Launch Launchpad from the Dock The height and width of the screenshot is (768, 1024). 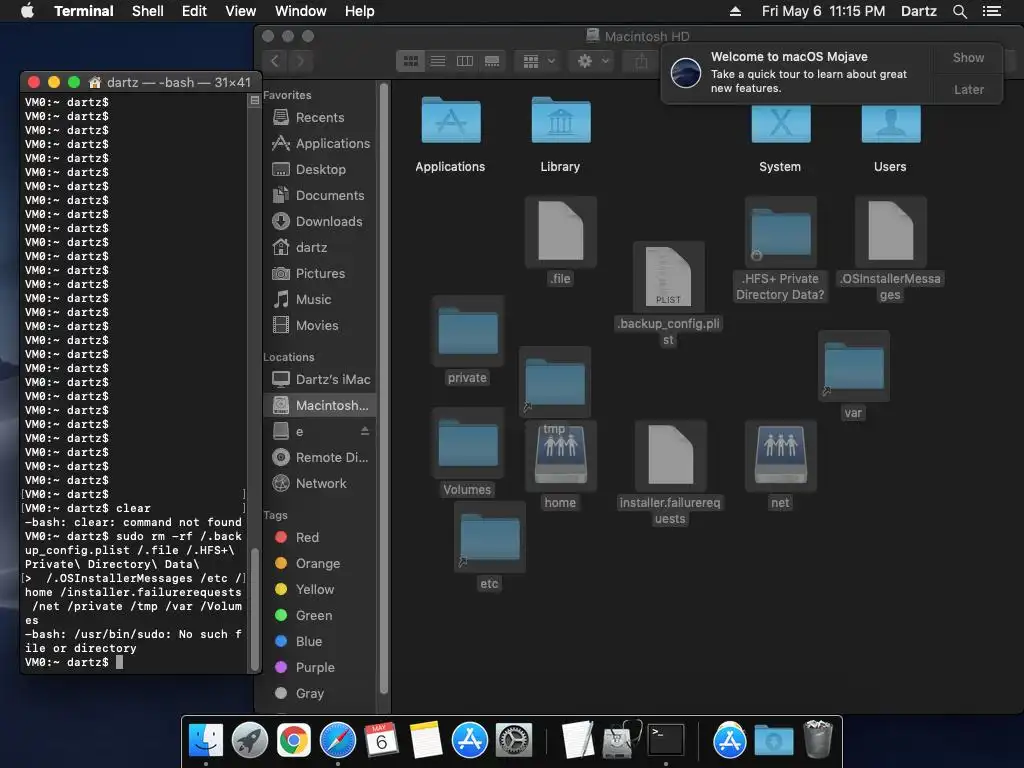(249, 741)
